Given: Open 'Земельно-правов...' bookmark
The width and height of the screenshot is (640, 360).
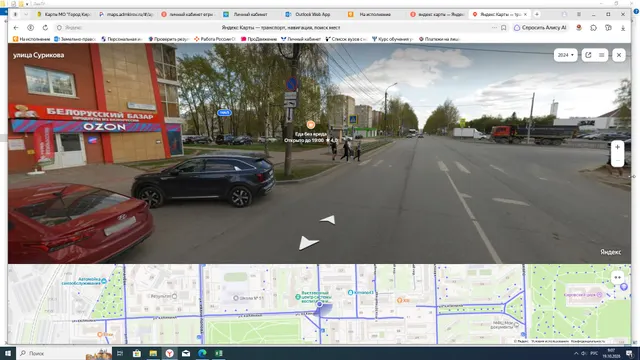Looking at the screenshot, I should [x=75, y=39].
